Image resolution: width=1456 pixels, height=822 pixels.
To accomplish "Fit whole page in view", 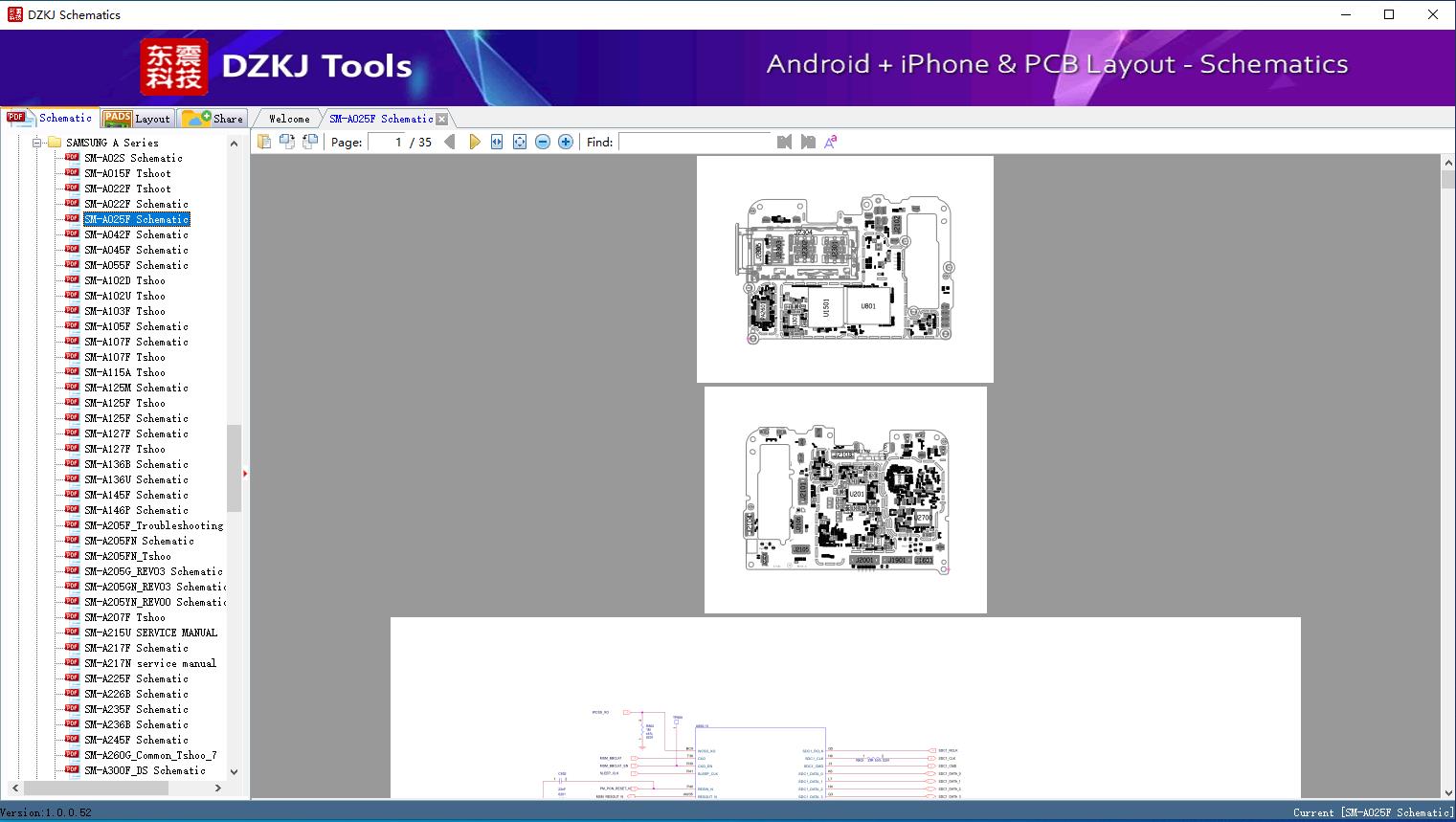I will pos(520,142).
